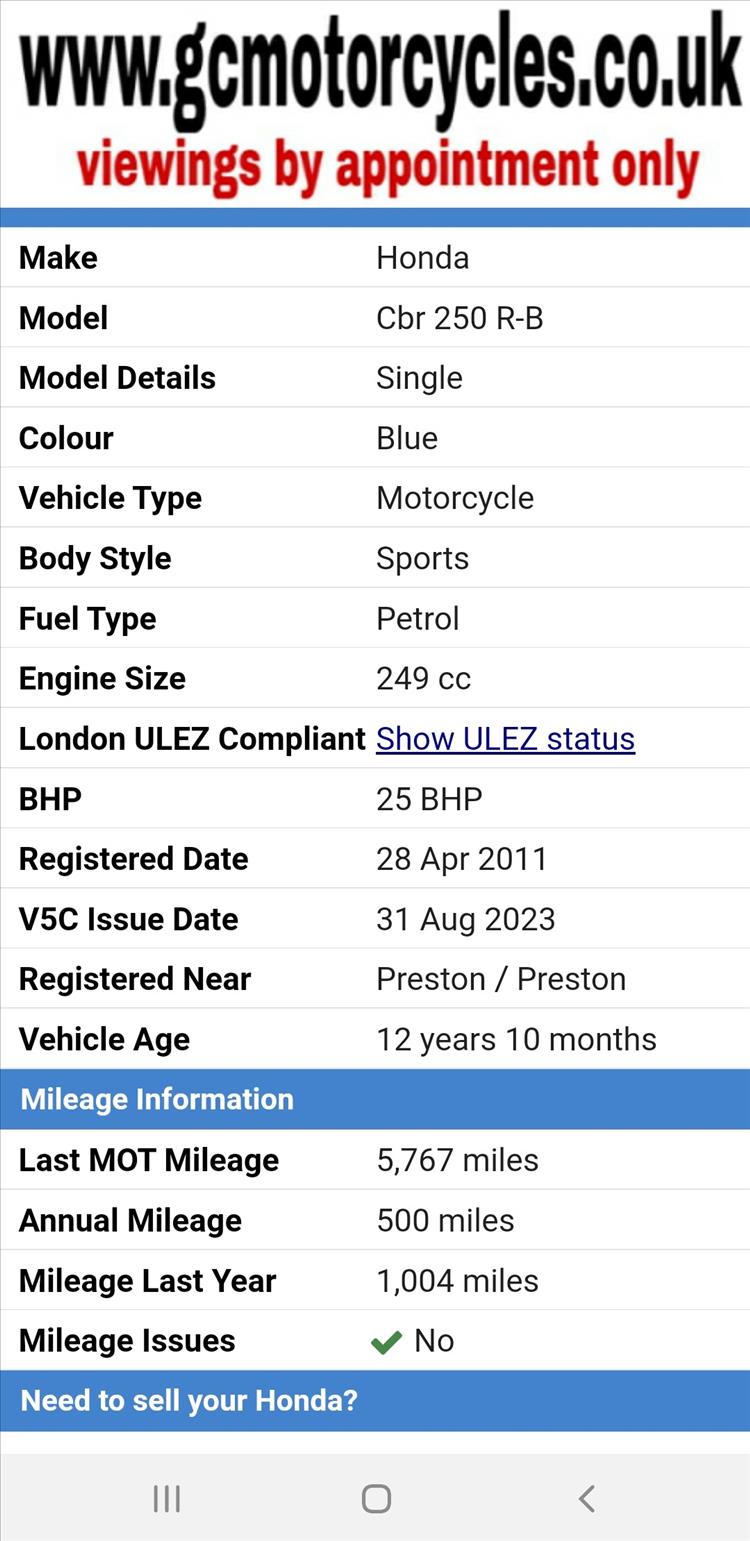Select the Engine Size 249 cc value
Viewport: 750px width, 1541px height.
(423, 678)
